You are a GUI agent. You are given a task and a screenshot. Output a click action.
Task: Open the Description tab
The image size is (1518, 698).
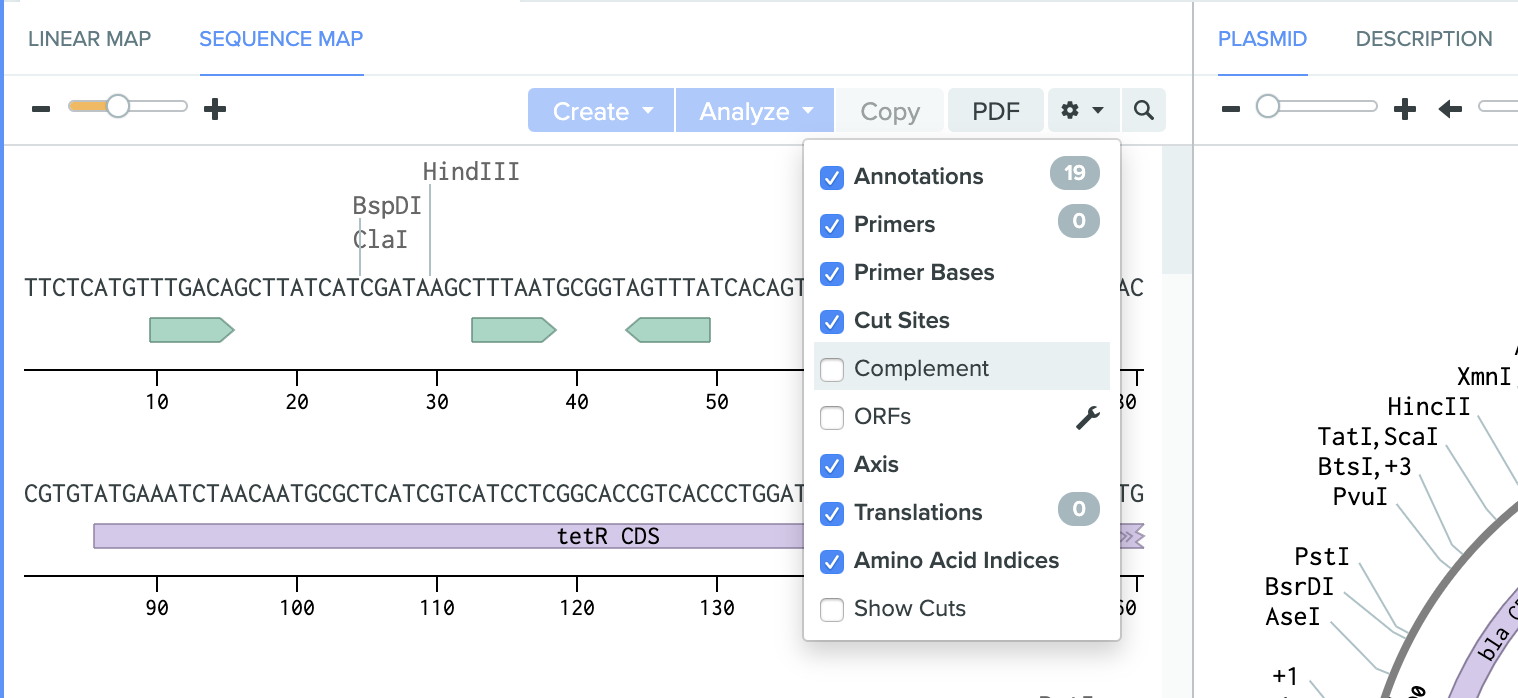[1424, 39]
